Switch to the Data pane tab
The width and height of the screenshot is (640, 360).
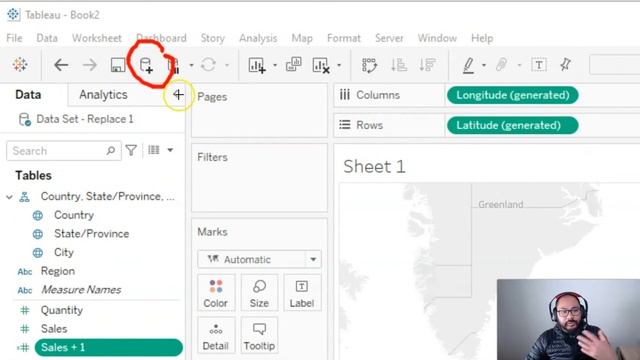tap(28, 95)
